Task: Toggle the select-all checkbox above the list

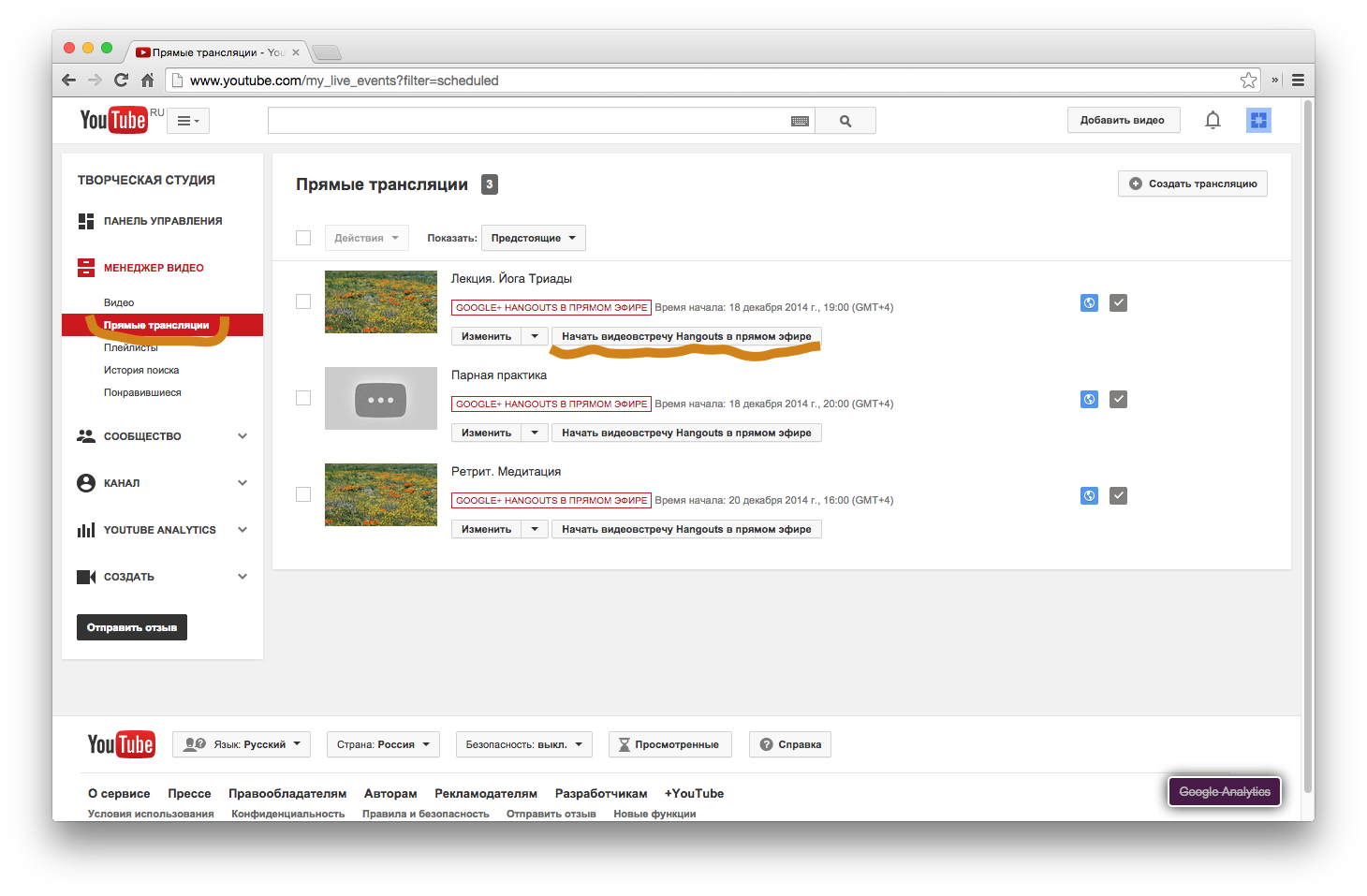Action: click(303, 238)
